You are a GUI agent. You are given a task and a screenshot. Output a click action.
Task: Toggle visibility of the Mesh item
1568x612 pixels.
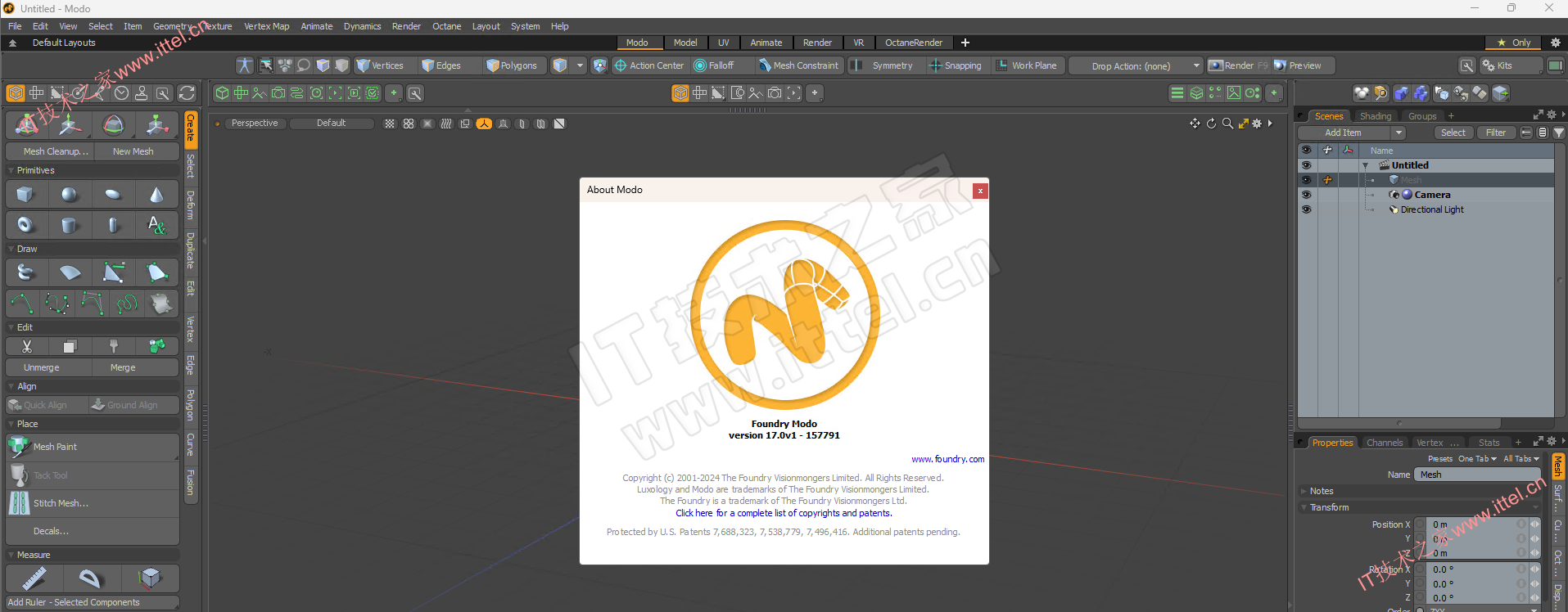(1306, 180)
